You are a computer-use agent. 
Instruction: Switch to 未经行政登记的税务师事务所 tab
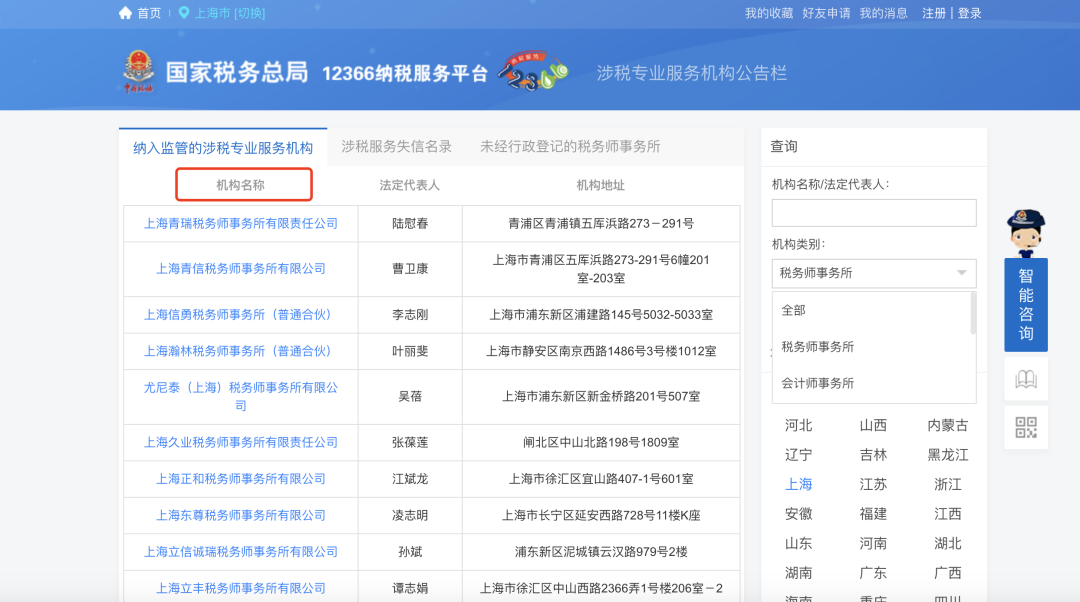point(570,146)
